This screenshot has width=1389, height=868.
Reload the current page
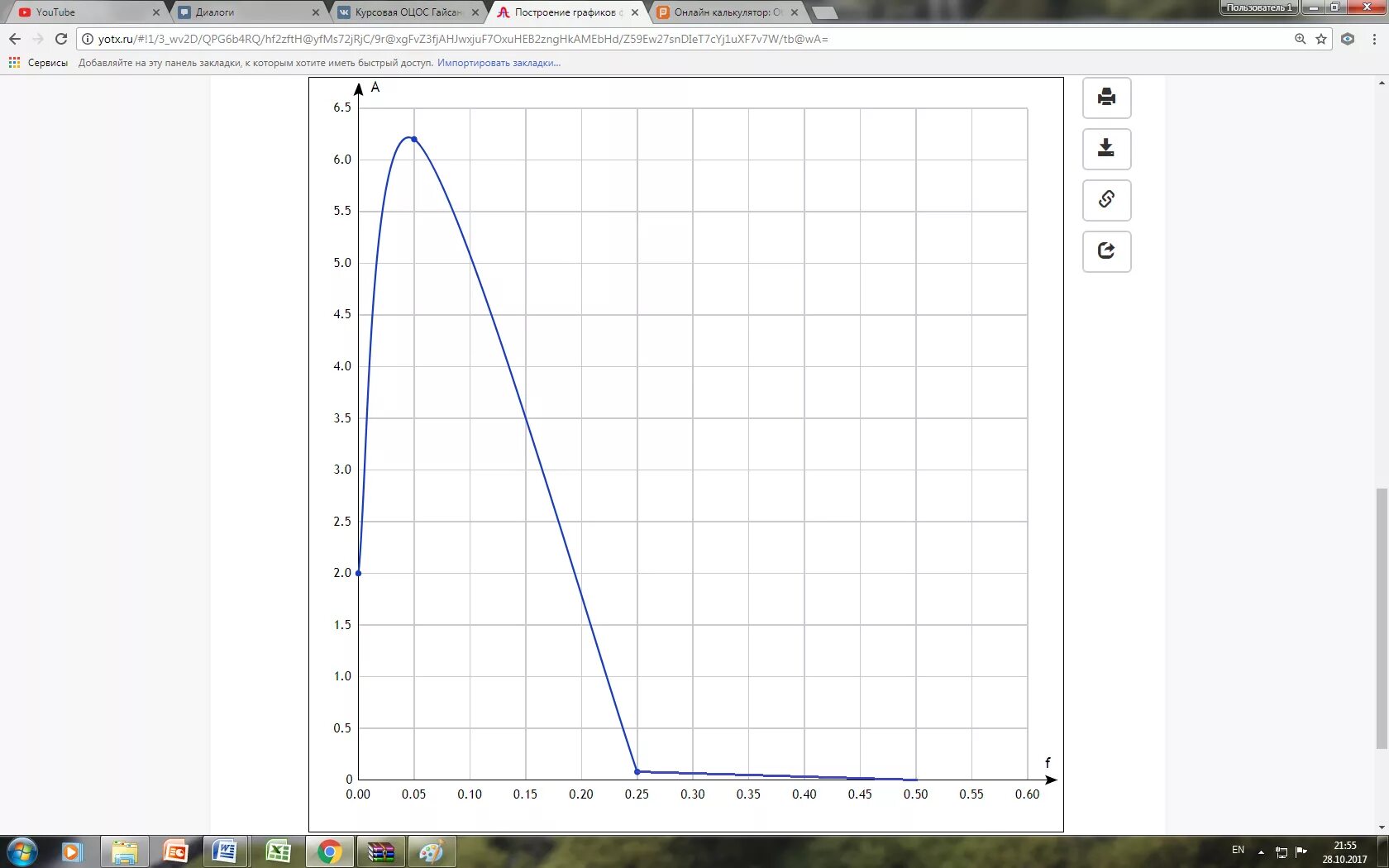click(61, 39)
